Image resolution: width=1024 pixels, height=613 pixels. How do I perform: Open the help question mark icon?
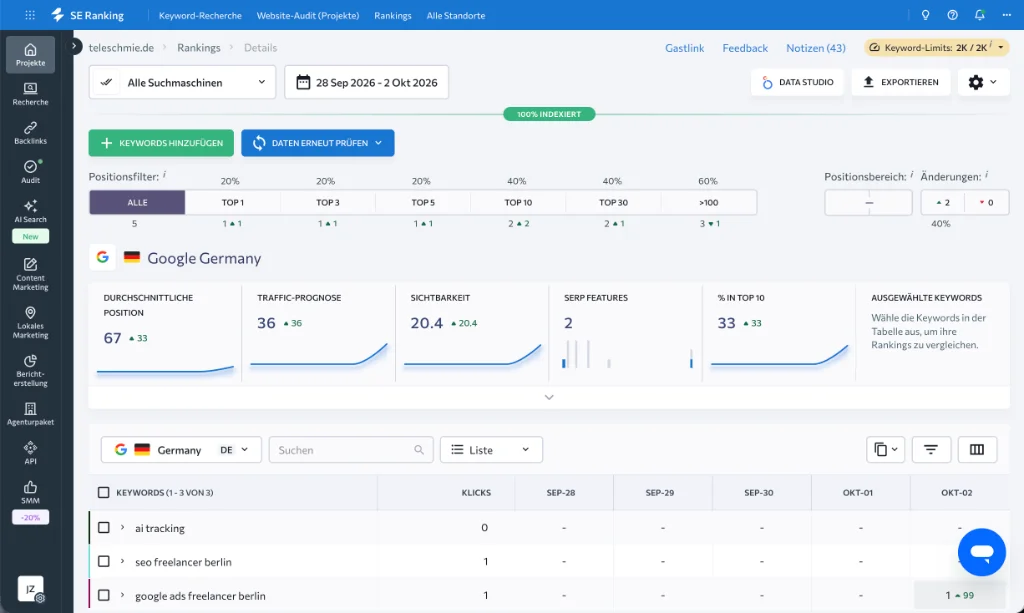[953, 15]
